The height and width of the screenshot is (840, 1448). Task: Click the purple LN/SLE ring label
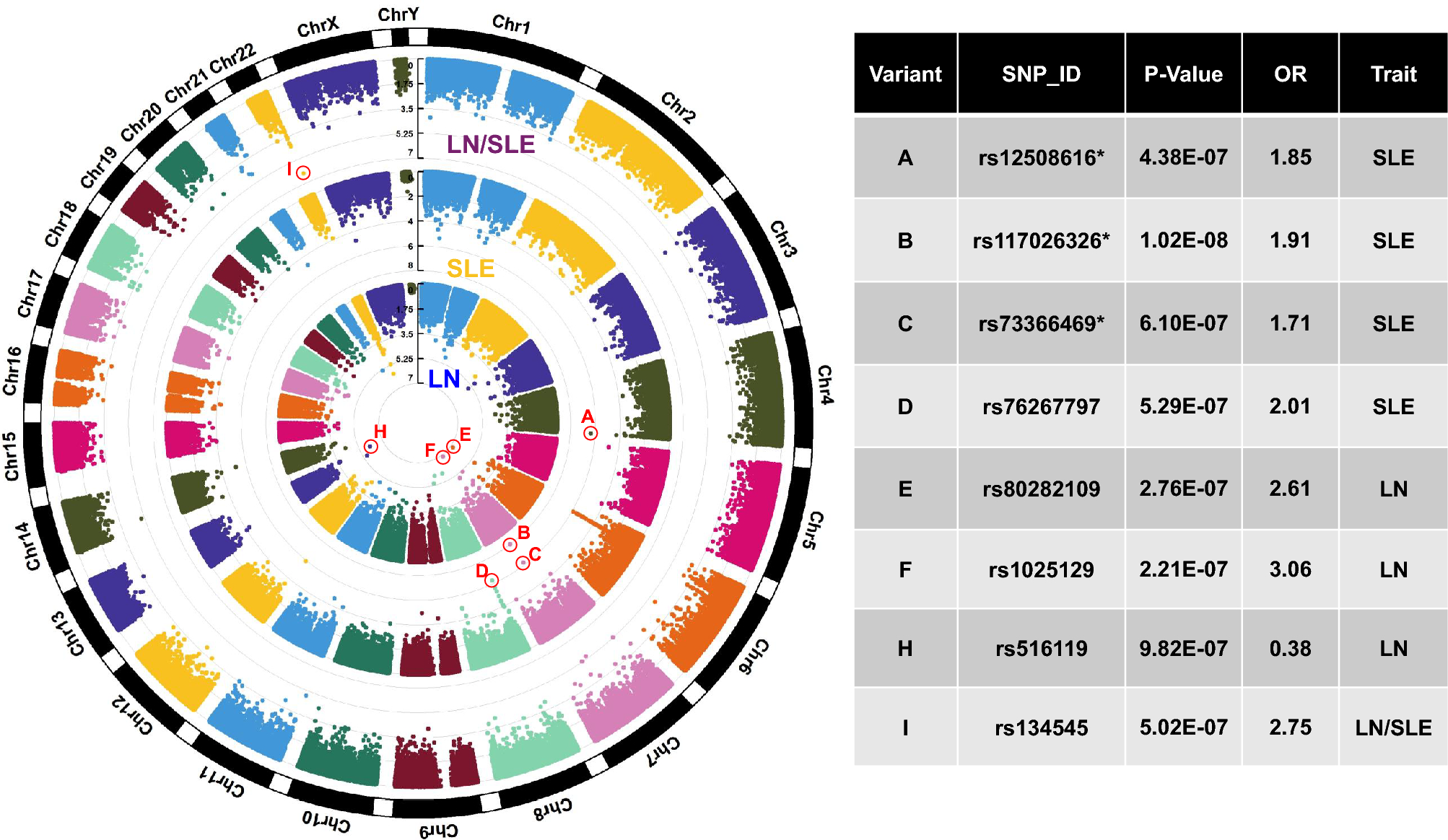coord(491,144)
